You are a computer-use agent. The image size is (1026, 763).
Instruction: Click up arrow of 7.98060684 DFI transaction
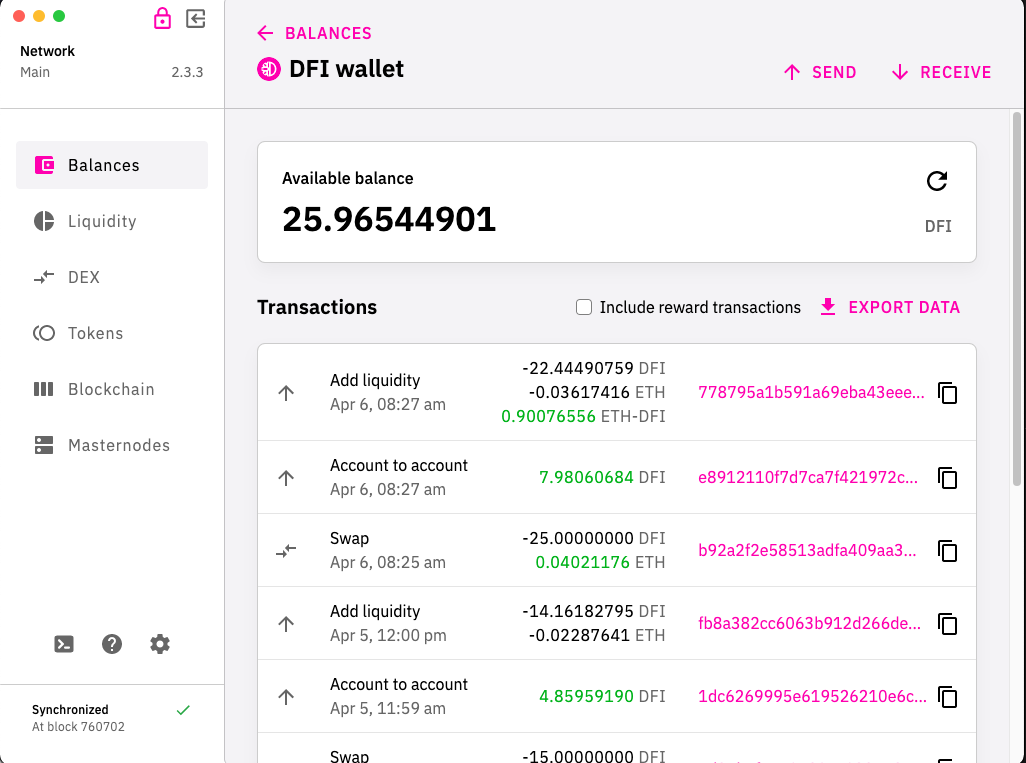click(286, 478)
